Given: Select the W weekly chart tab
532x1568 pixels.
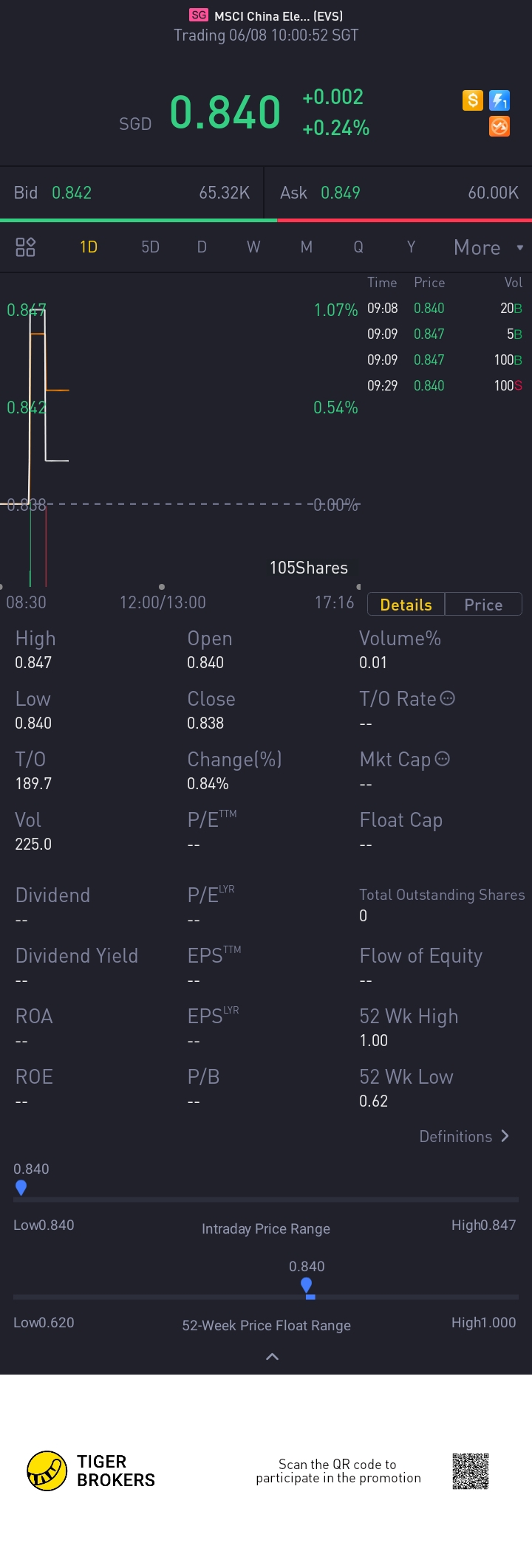Looking at the screenshot, I should (x=253, y=247).
